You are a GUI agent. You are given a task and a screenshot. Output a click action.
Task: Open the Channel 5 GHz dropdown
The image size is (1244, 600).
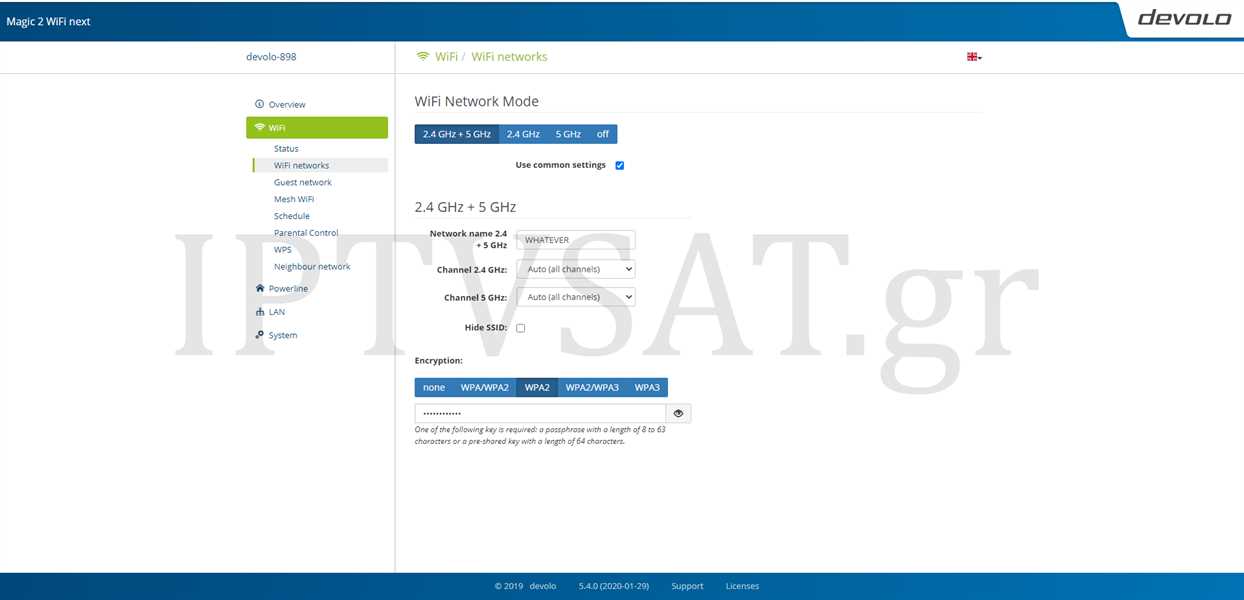pyautogui.click(x=575, y=297)
